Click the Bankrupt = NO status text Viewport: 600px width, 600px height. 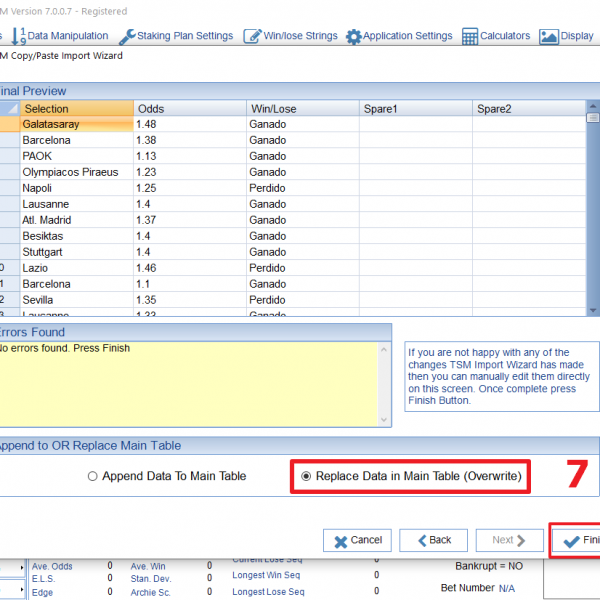[489, 566]
